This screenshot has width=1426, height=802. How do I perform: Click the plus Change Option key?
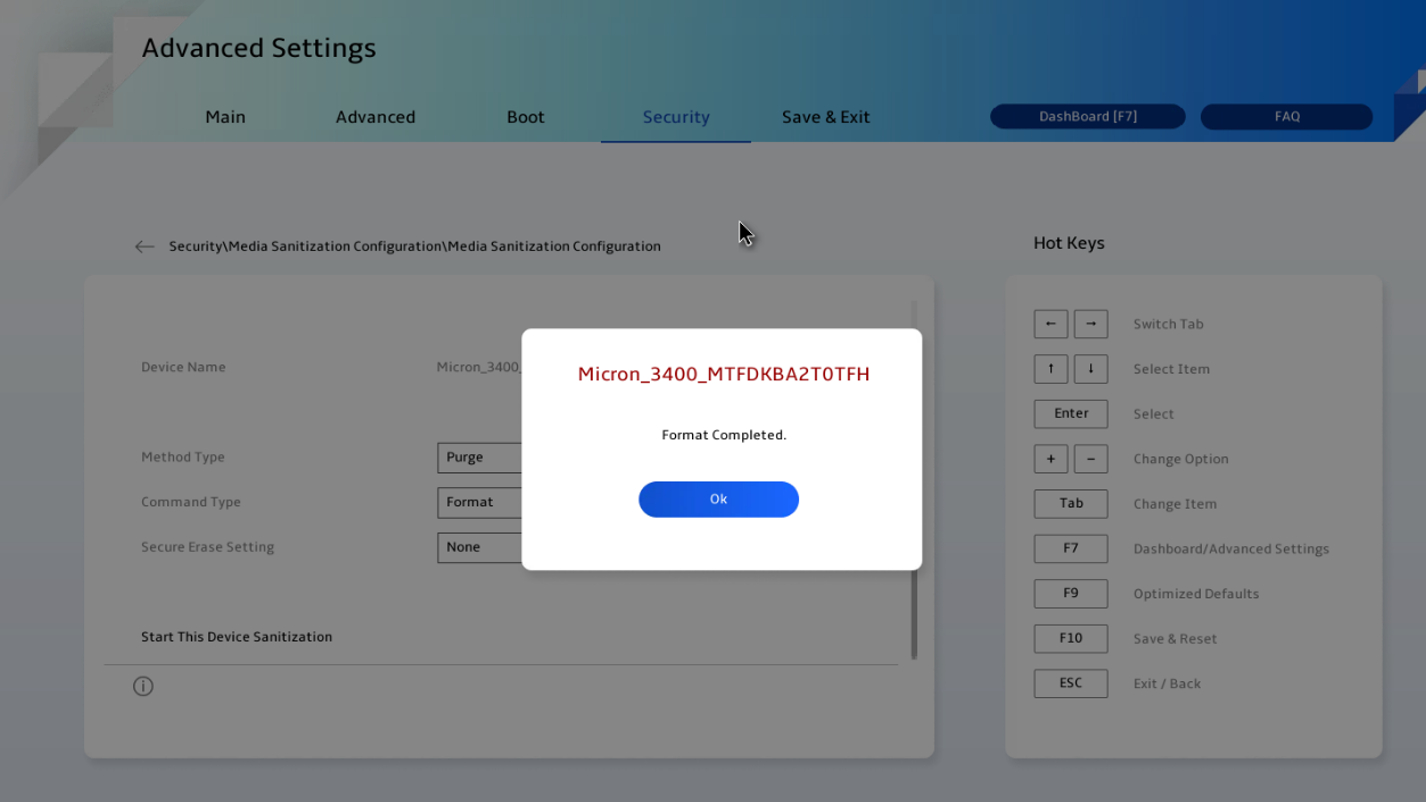click(1050, 459)
